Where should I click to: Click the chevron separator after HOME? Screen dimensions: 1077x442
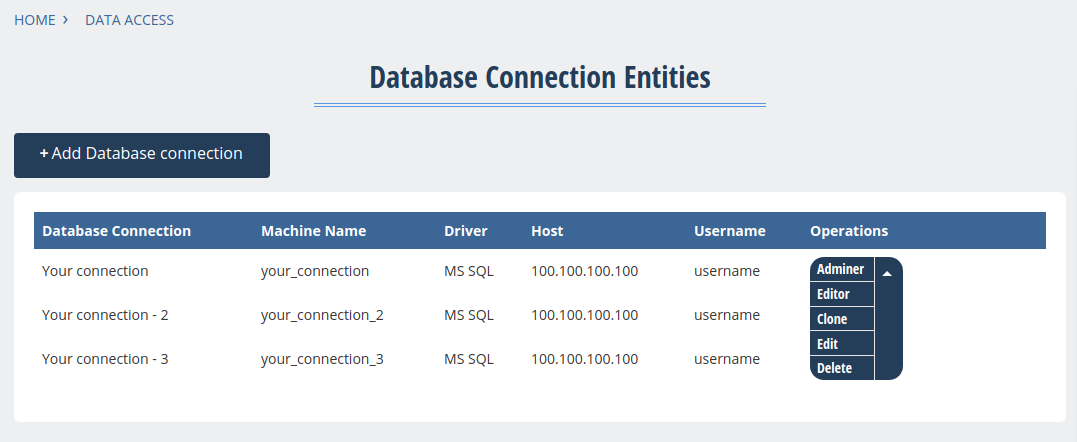click(65, 20)
